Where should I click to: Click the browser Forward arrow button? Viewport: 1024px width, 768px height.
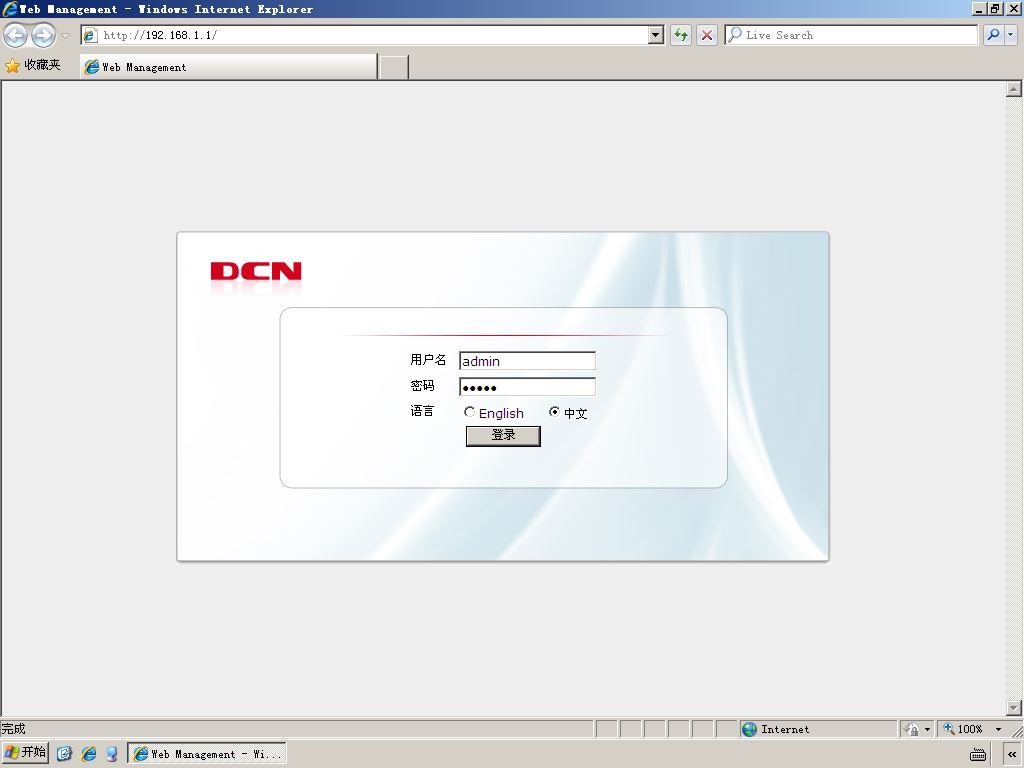[44, 35]
